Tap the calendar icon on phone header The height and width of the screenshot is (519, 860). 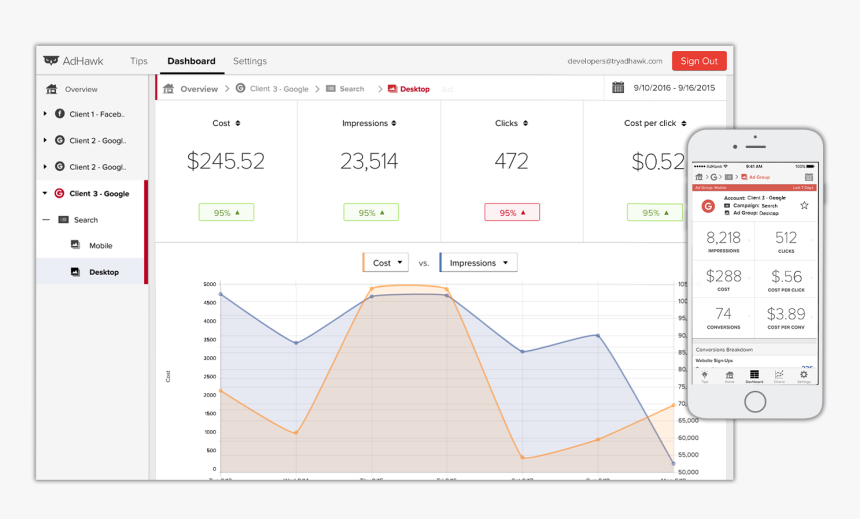[809, 177]
